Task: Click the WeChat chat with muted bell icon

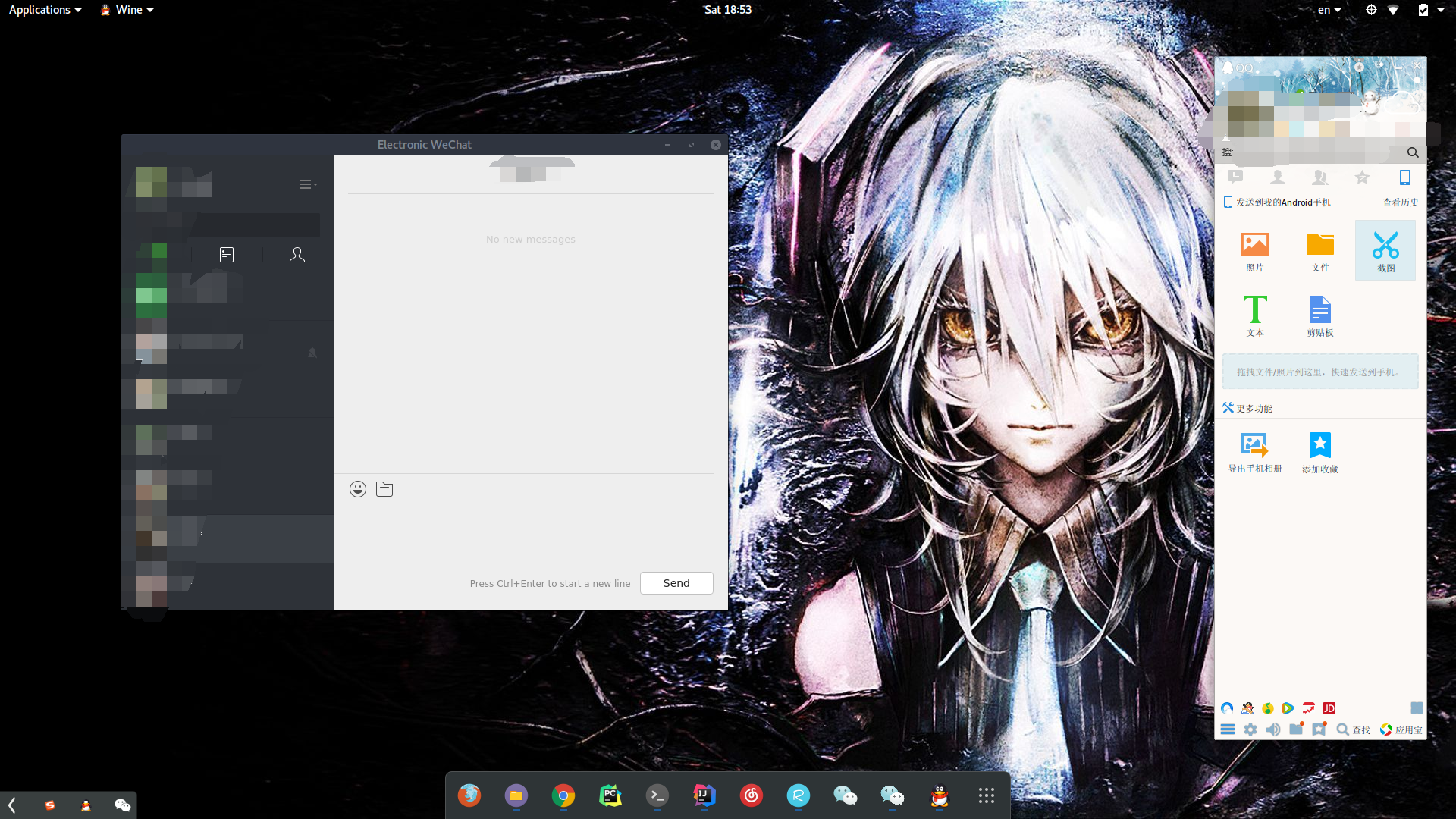Action: 227,345
